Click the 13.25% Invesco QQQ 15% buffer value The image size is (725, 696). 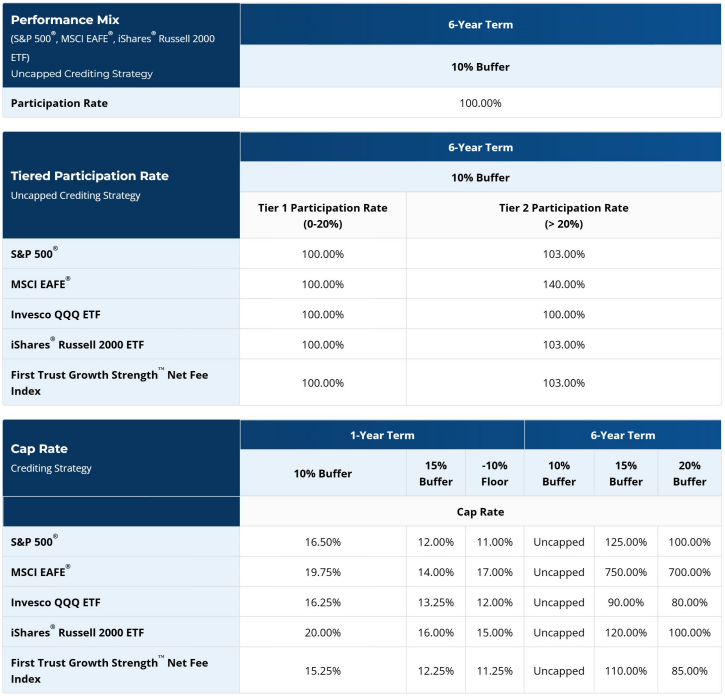pyautogui.click(x=436, y=603)
